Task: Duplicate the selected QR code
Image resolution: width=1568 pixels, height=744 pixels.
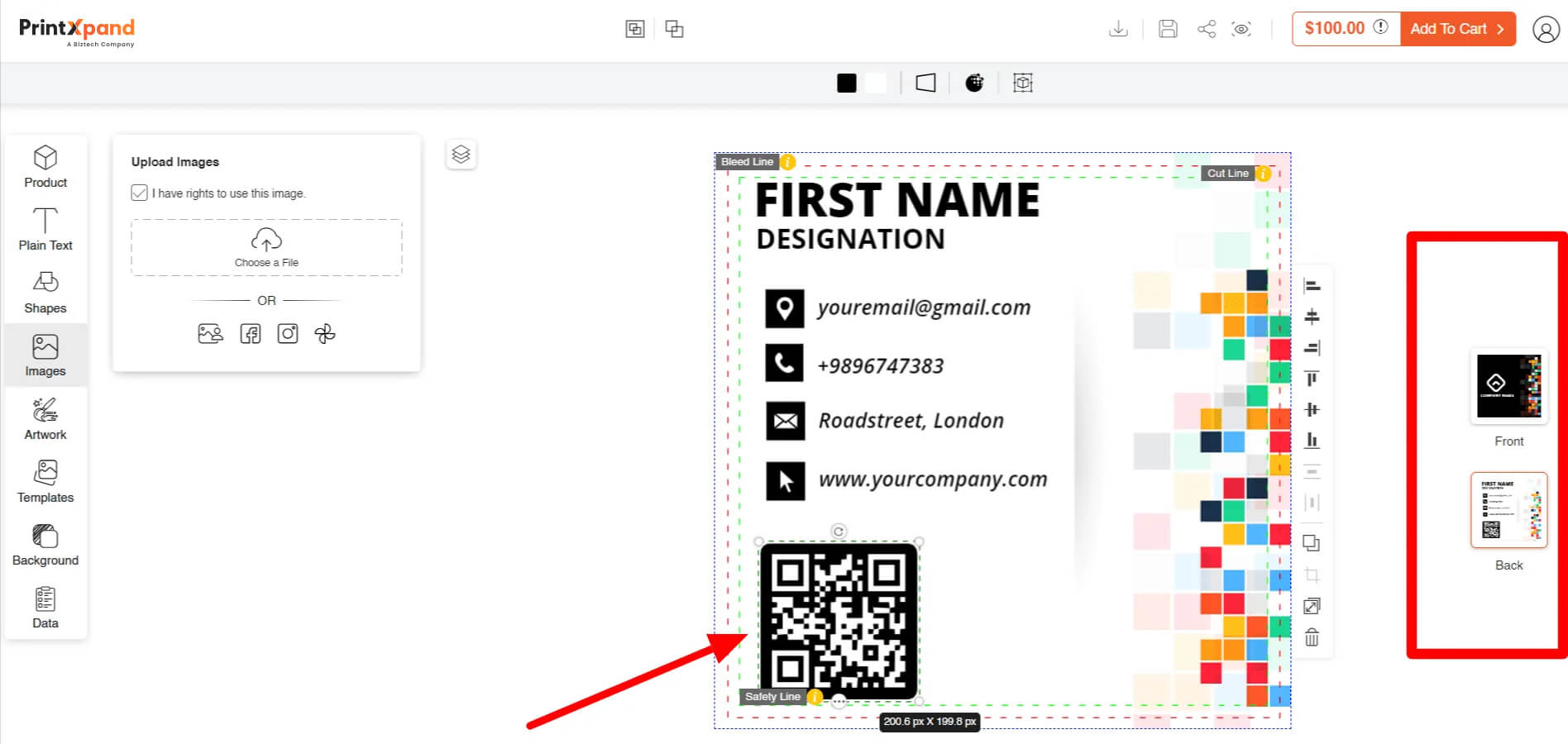Action: click(1312, 543)
